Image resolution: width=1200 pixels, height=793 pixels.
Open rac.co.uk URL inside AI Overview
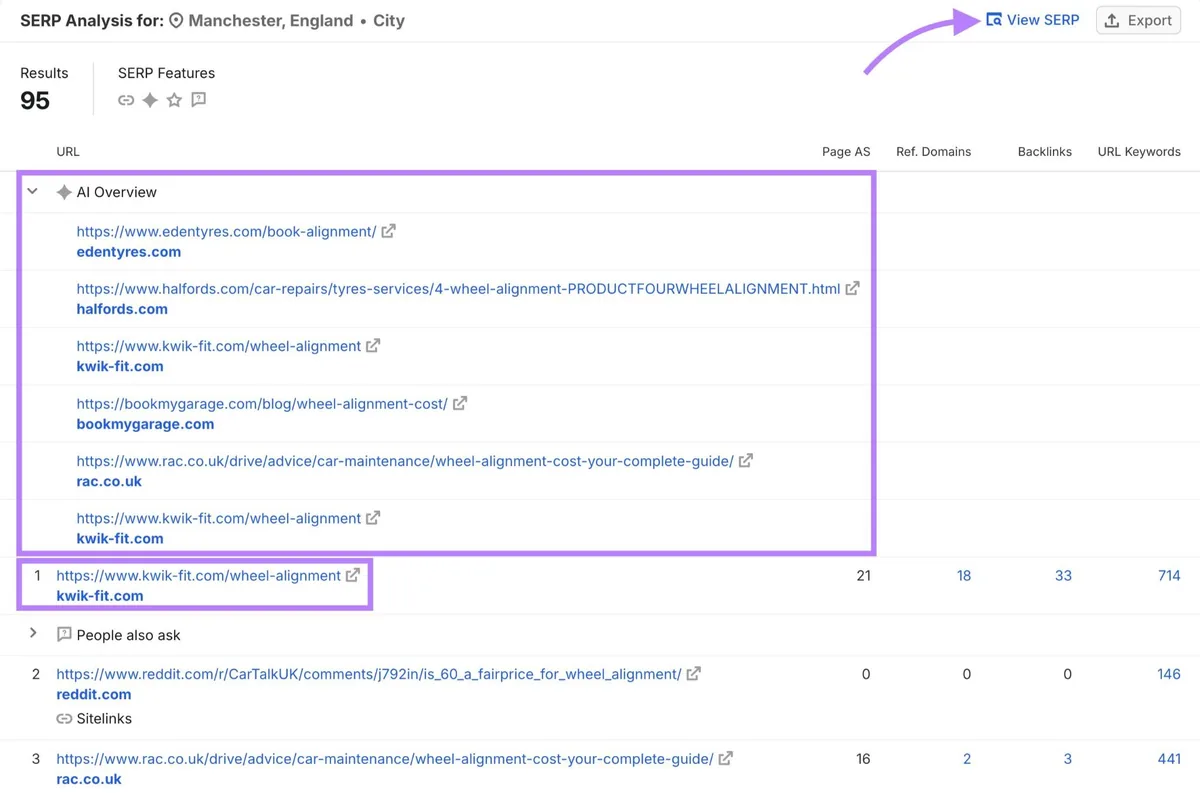click(405, 461)
